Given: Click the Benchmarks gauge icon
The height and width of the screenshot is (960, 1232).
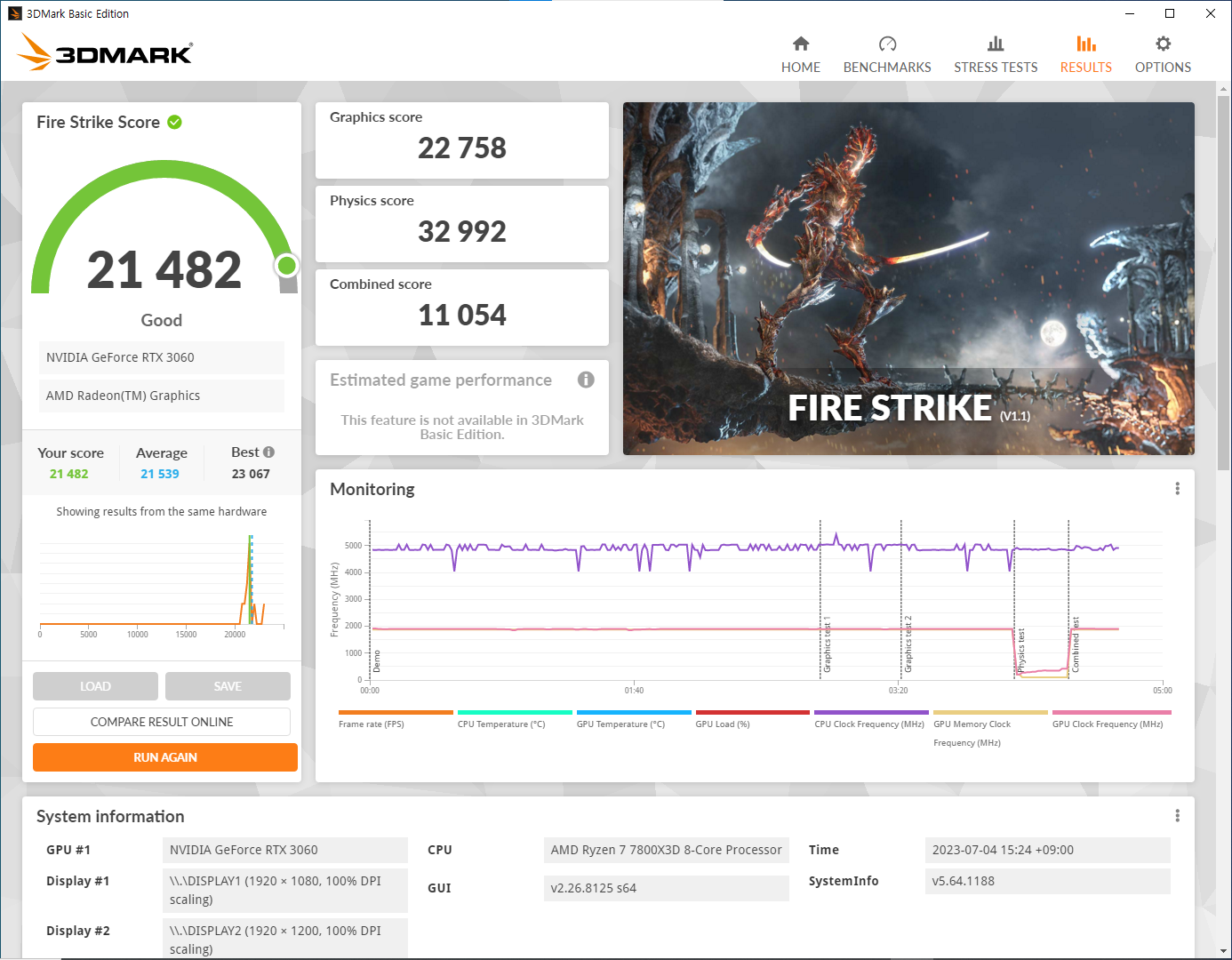Looking at the screenshot, I should pos(887,44).
